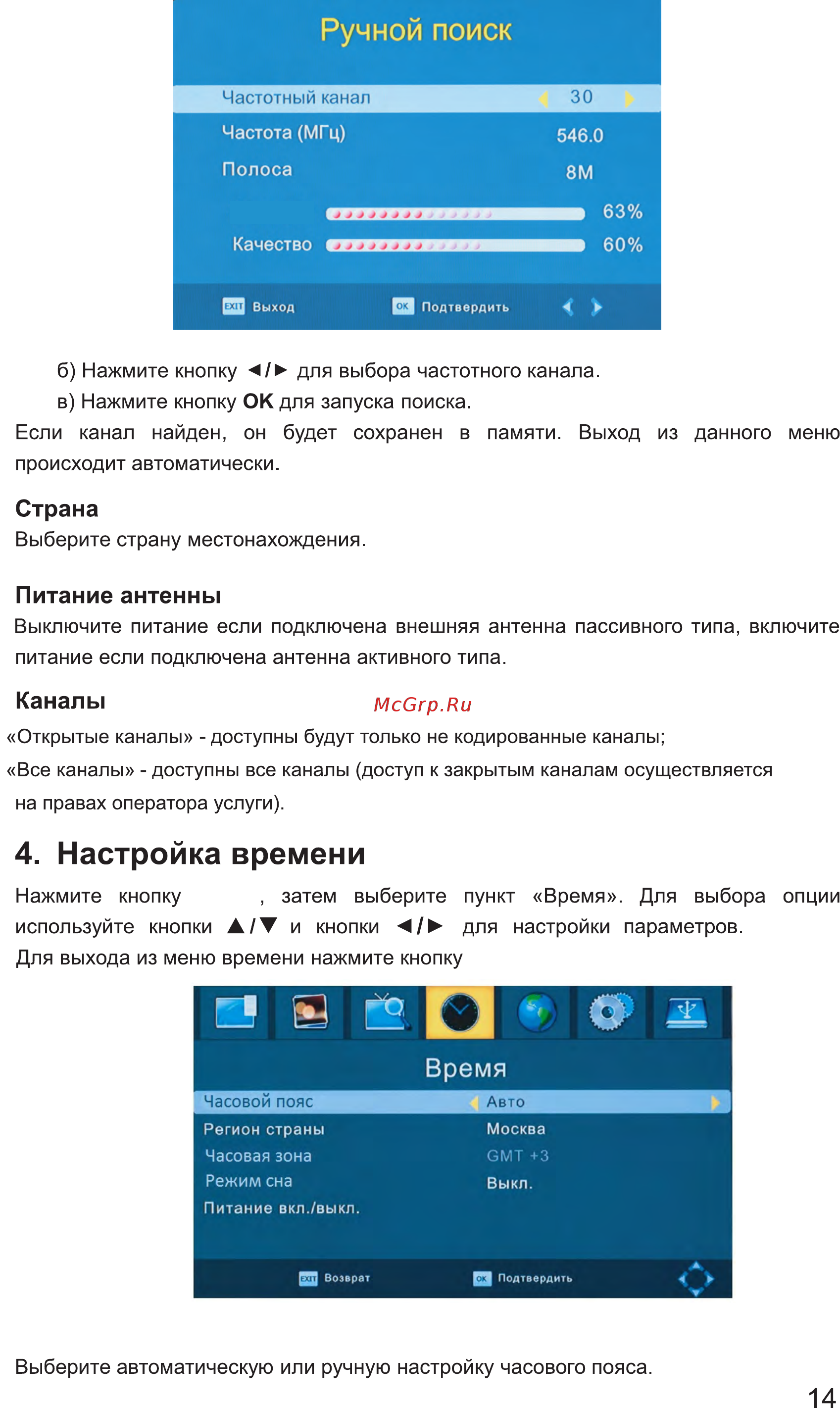Select the Режим сна row
Screen dimensions: 840x1408
pyautogui.click(x=462, y=1182)
